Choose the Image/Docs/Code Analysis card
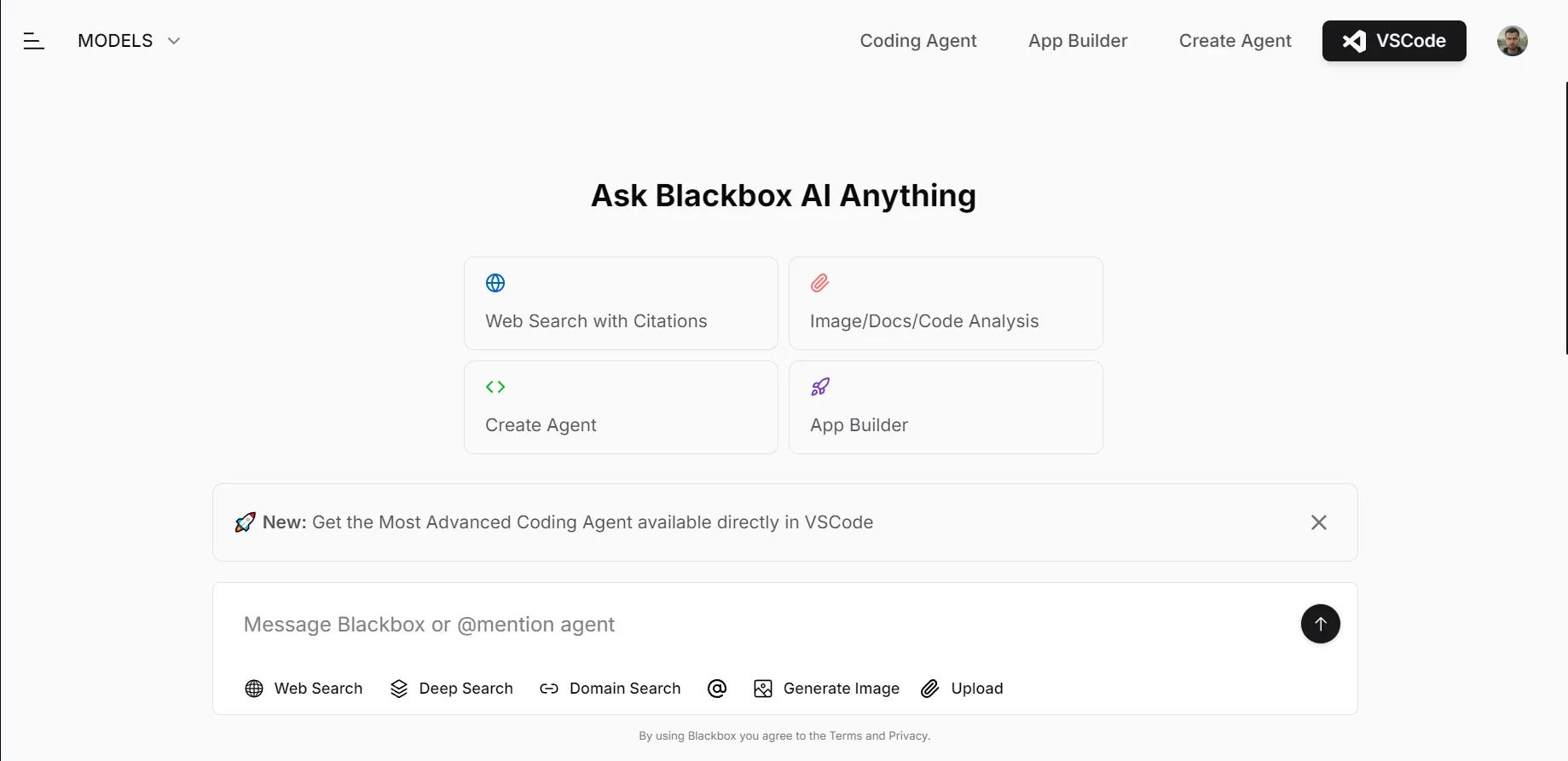 pyautogui.click(x=945, y=303)
